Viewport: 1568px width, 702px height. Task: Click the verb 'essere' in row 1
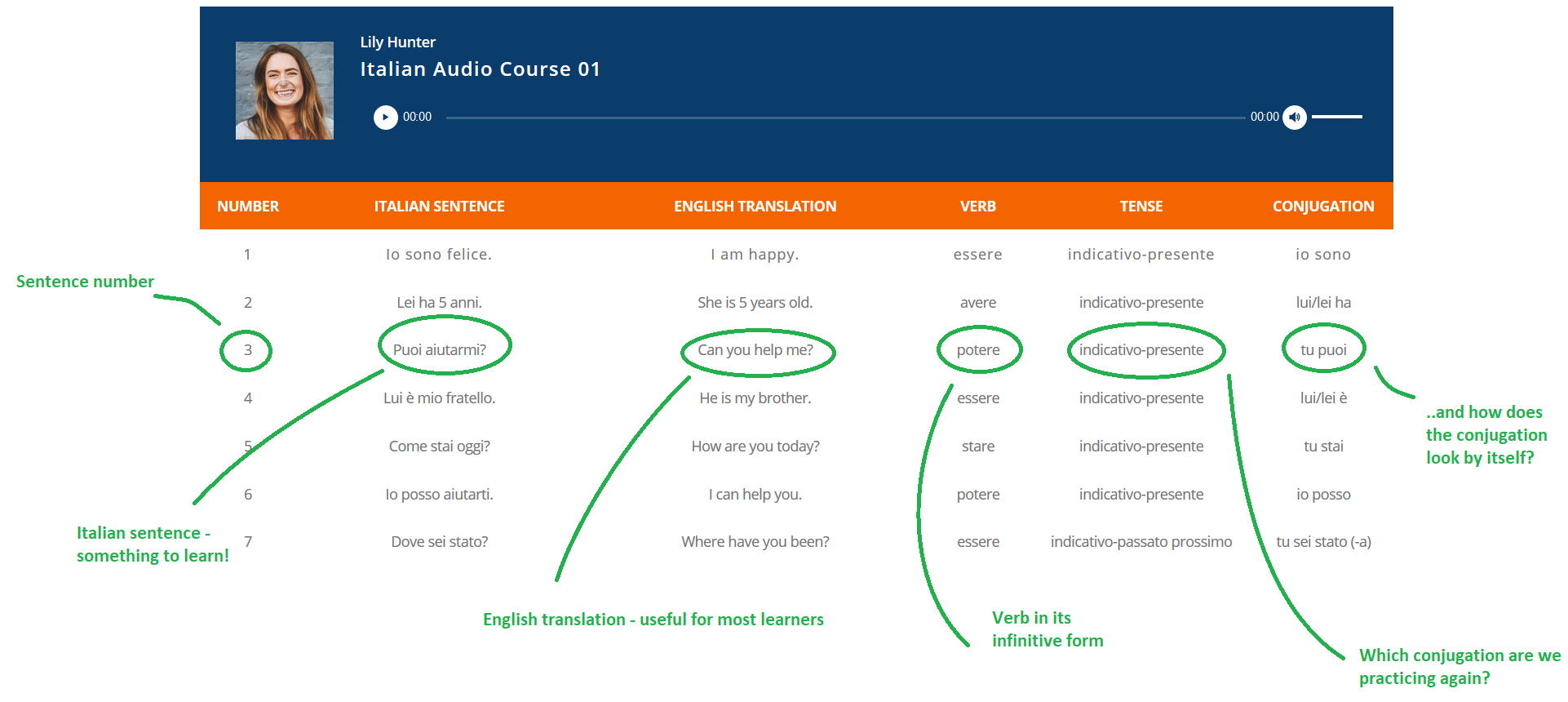click(x=977, y=255)
